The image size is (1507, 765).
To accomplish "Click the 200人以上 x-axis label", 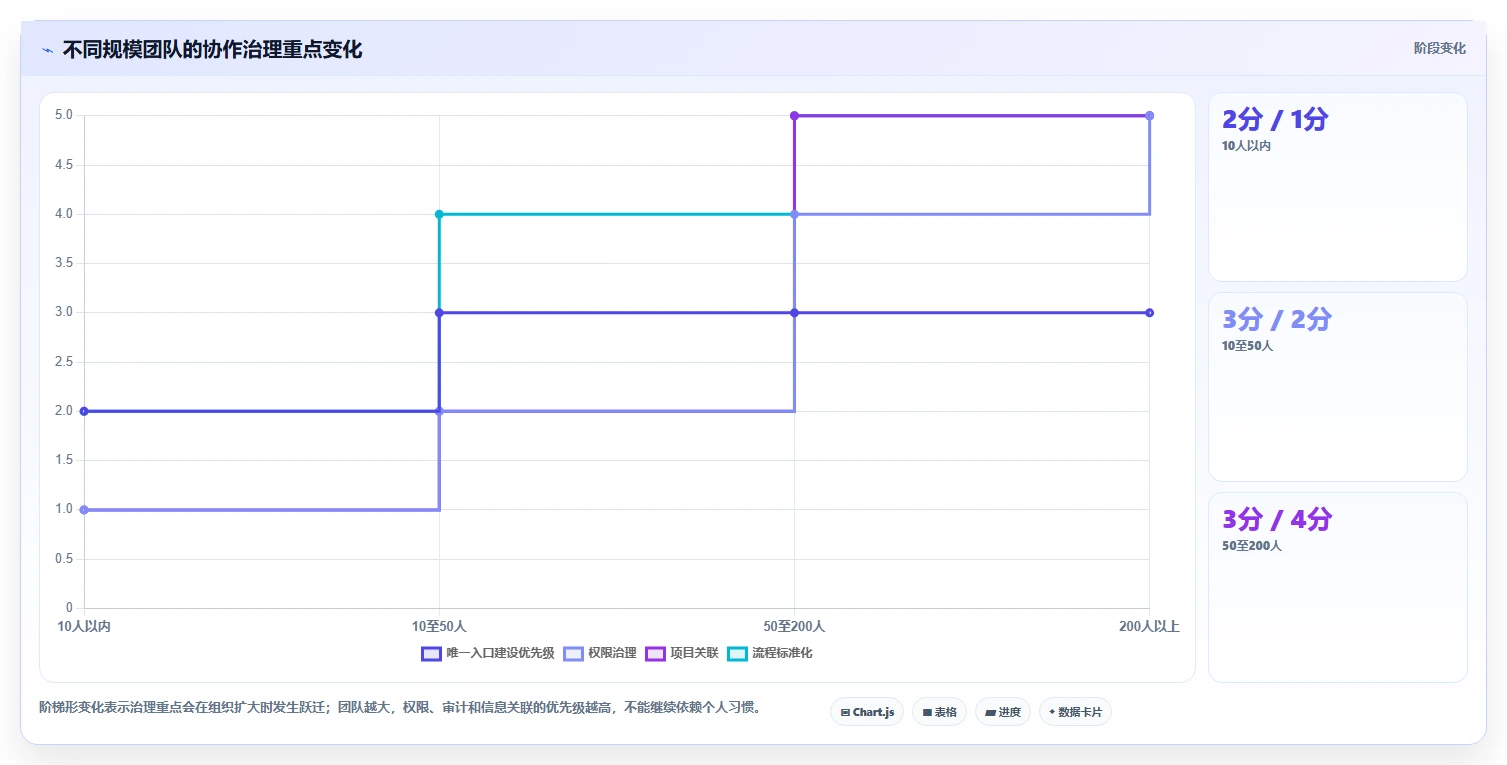I will point(1149,627).
